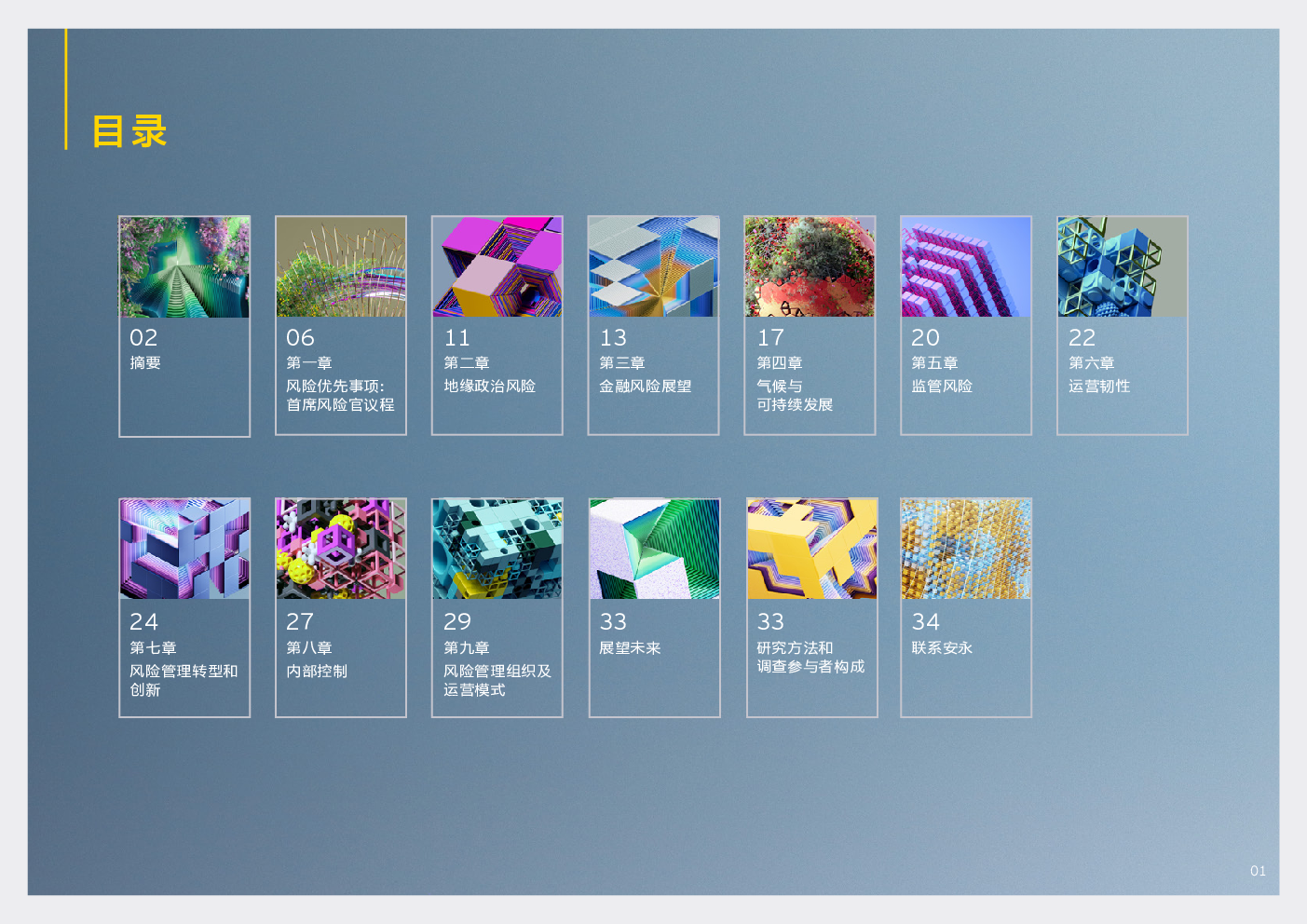Go to 研究方法和调查参与者构成 text link

click(810, 658)
